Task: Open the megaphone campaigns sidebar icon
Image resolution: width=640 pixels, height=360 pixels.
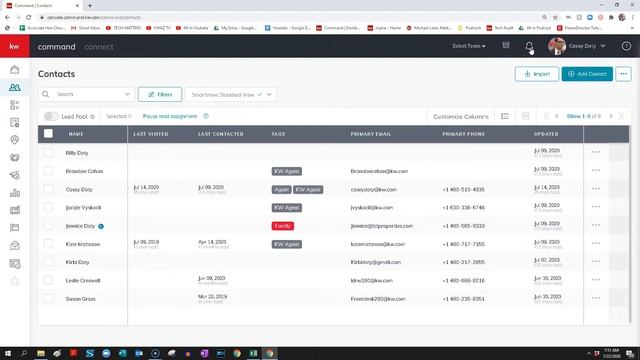Action: click(x=15, y=175)
